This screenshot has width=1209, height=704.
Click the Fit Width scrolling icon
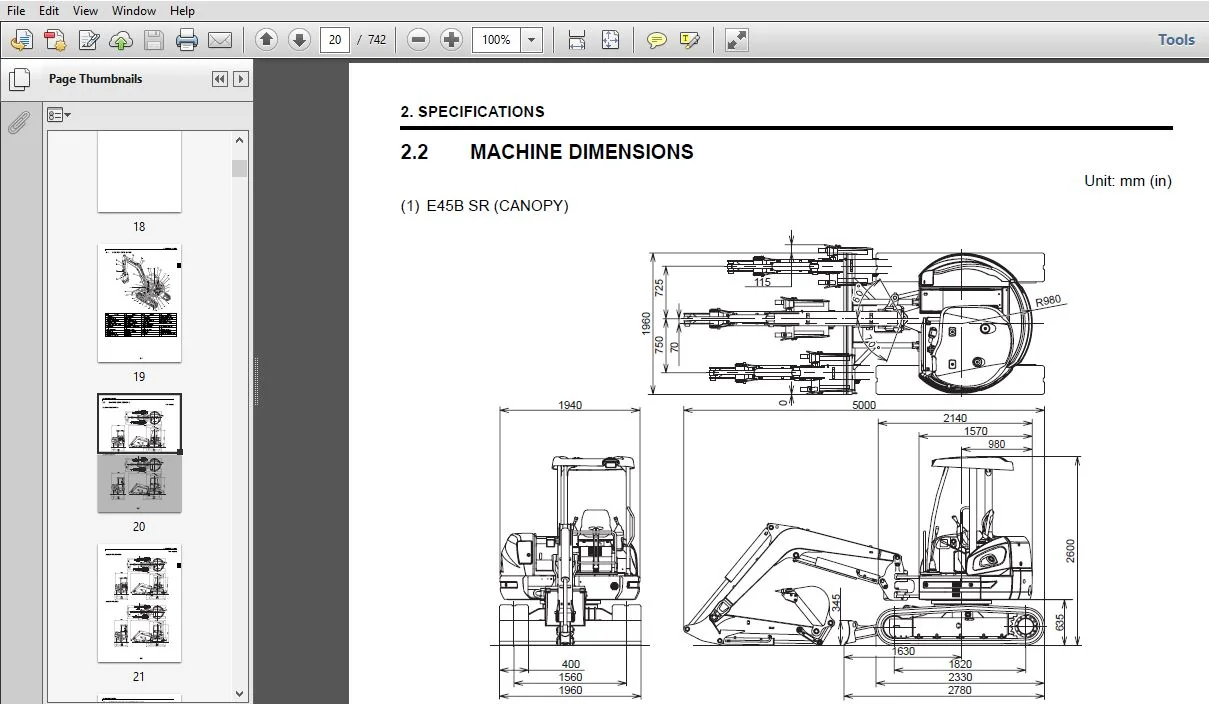pos(577,40)
